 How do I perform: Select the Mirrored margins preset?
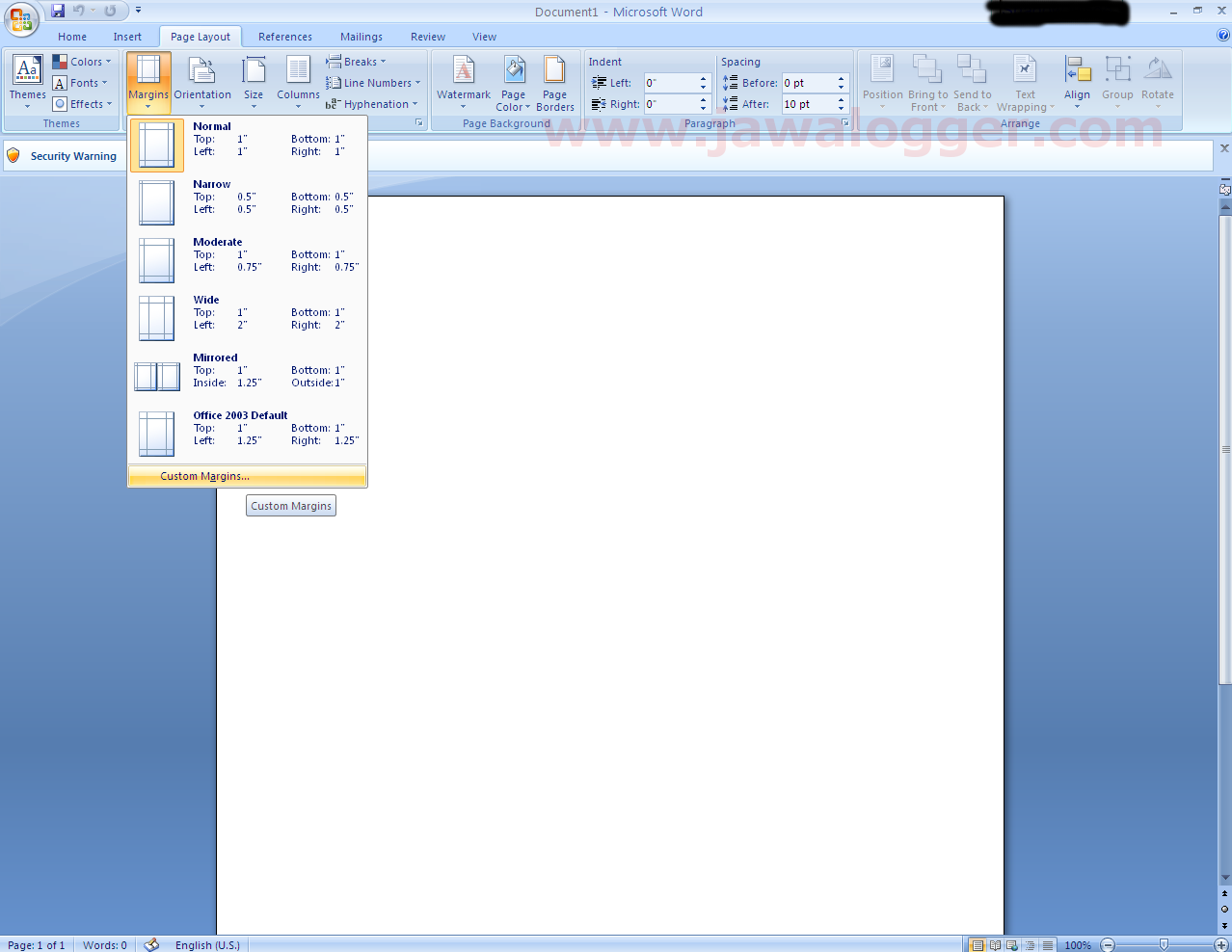(248, 376)
